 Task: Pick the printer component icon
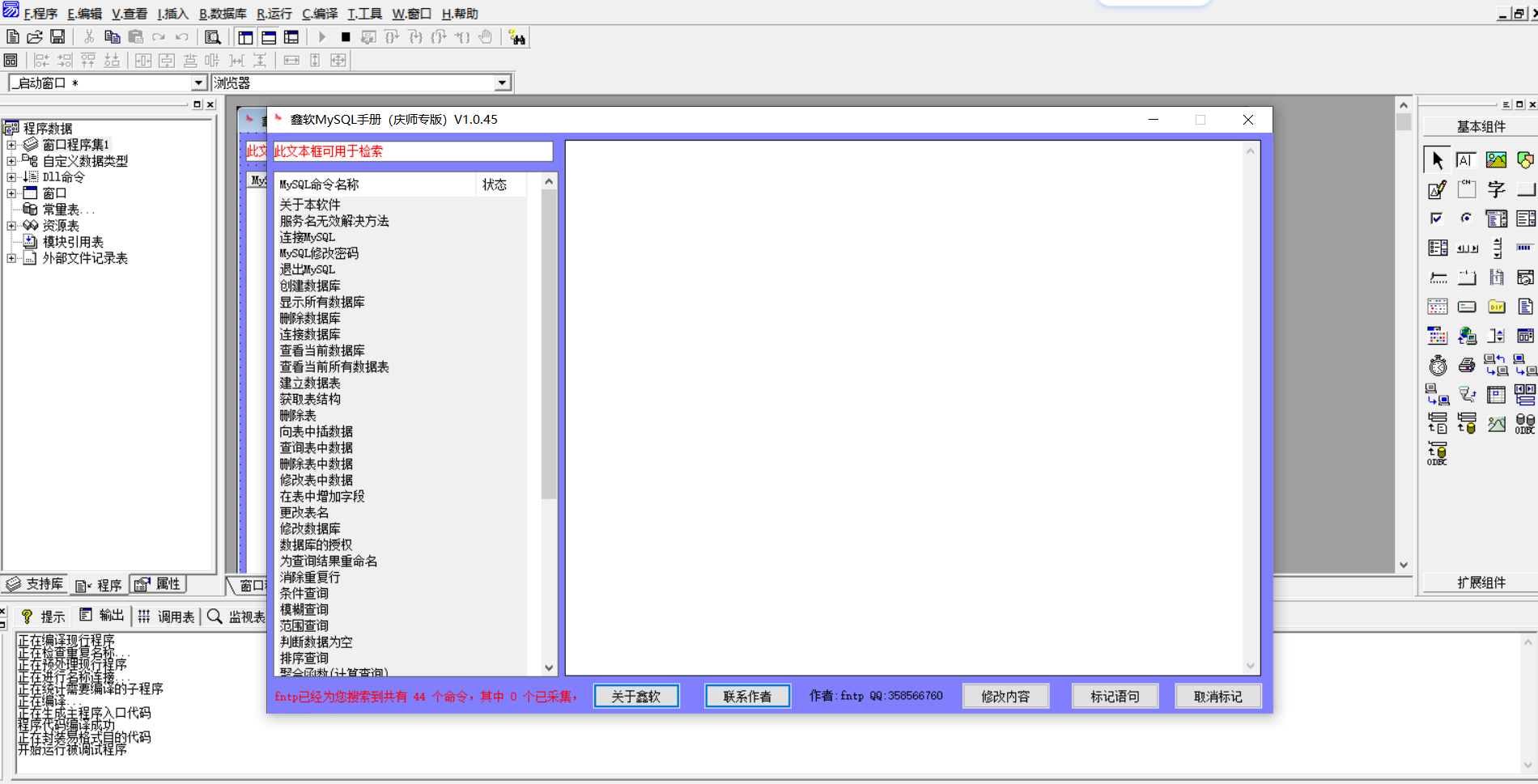1466,365
